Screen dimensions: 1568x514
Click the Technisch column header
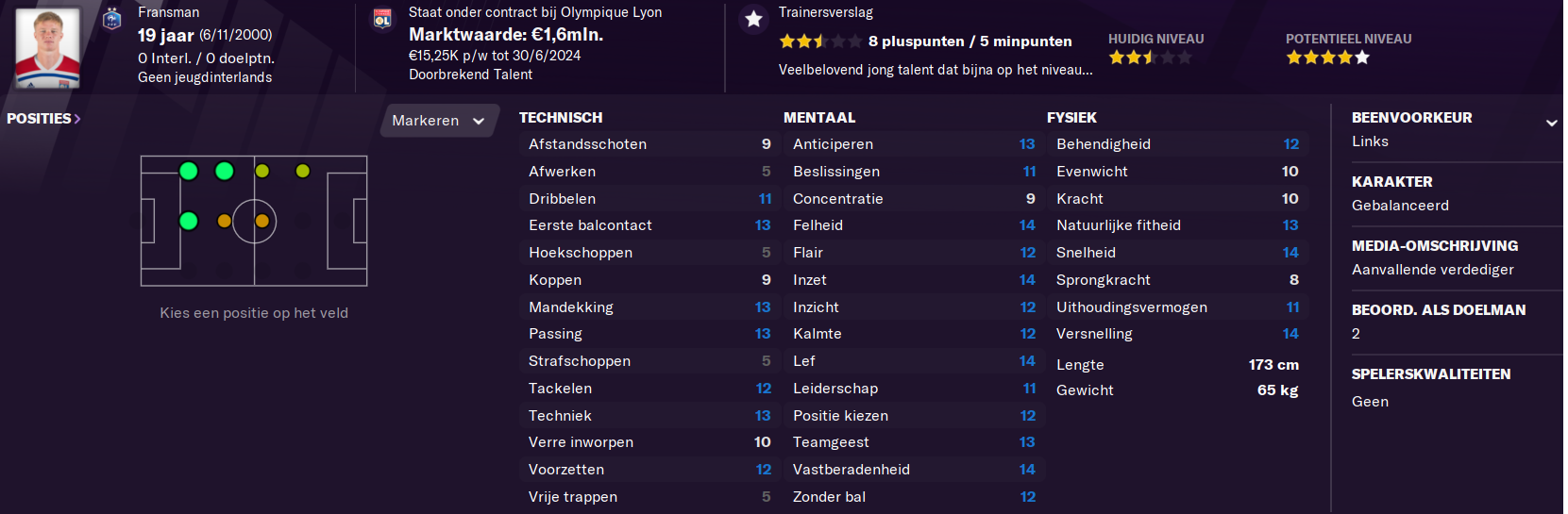point(561,118)
